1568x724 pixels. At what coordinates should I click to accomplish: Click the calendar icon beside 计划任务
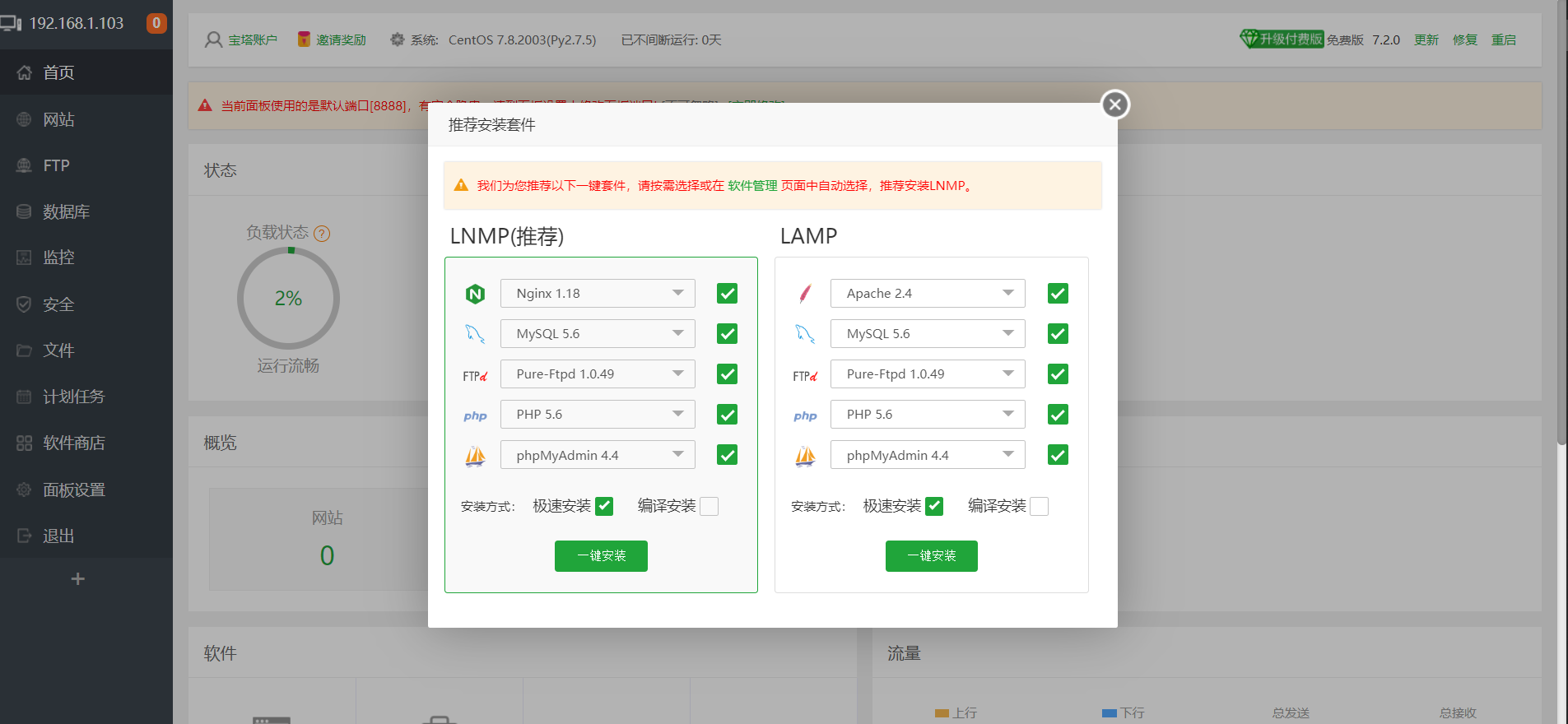tap(25, 397)
